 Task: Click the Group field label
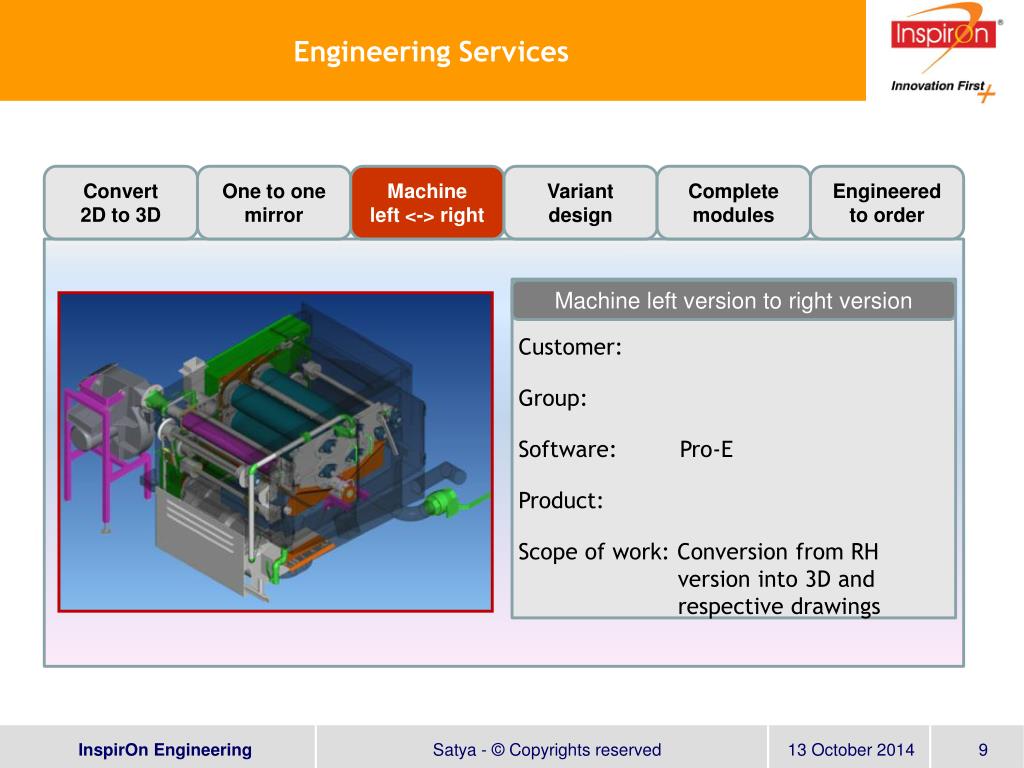click(553, 399)
